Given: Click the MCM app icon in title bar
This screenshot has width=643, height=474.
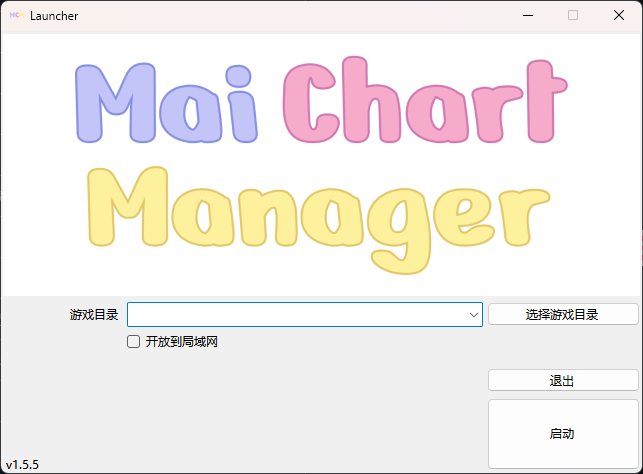Looking at the screenshot, I should point(17,15).
